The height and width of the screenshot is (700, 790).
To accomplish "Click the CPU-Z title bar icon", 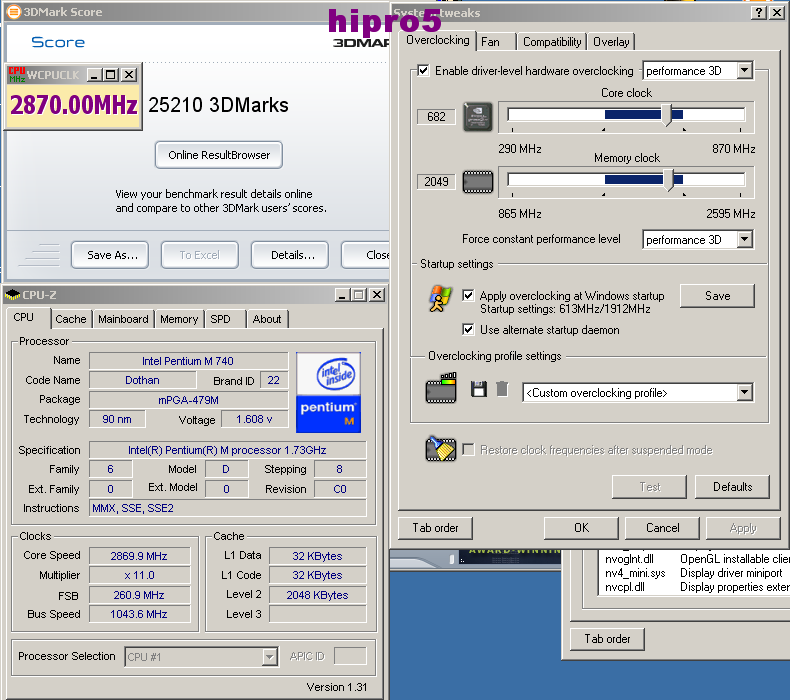I will 13,295.
